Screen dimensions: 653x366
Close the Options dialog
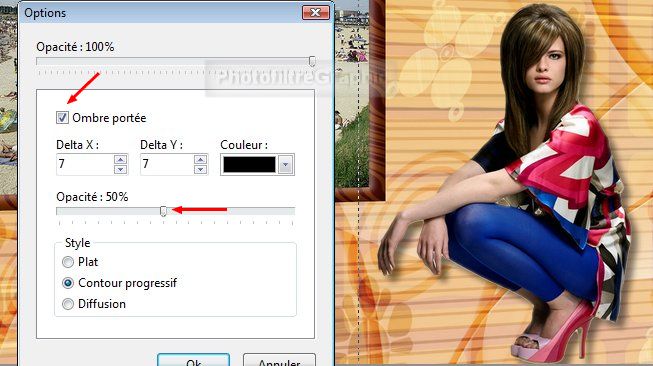pyautogui.click(x=316, y=12)
